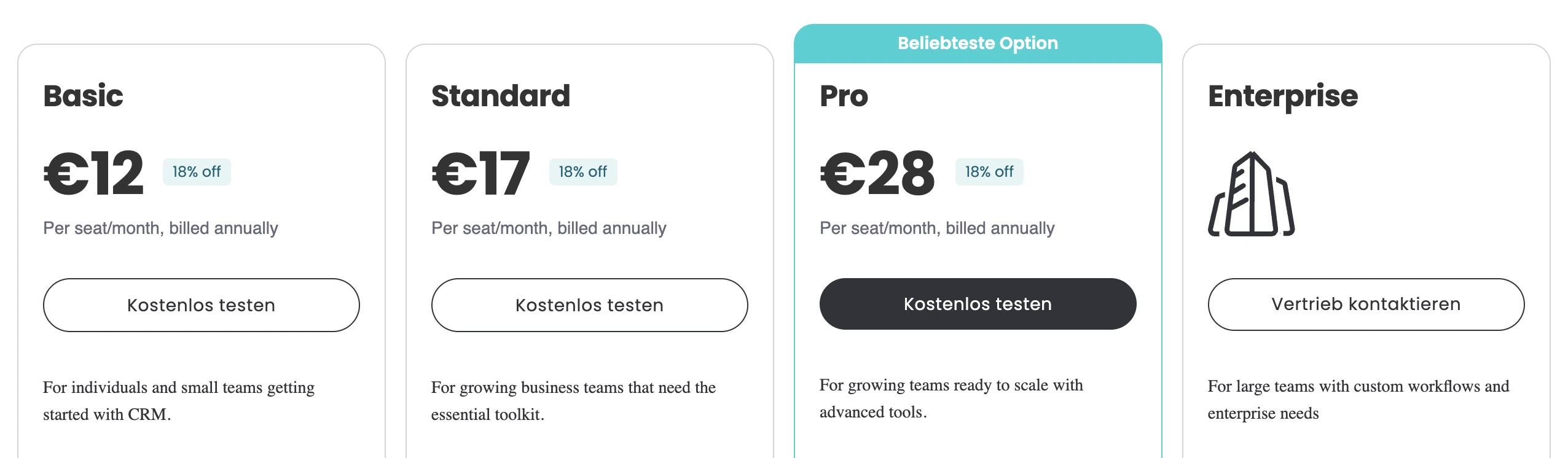Viewport: 1568px width, 458px height.
Task: Select the Basic plan heading
Action: [84, 96]
